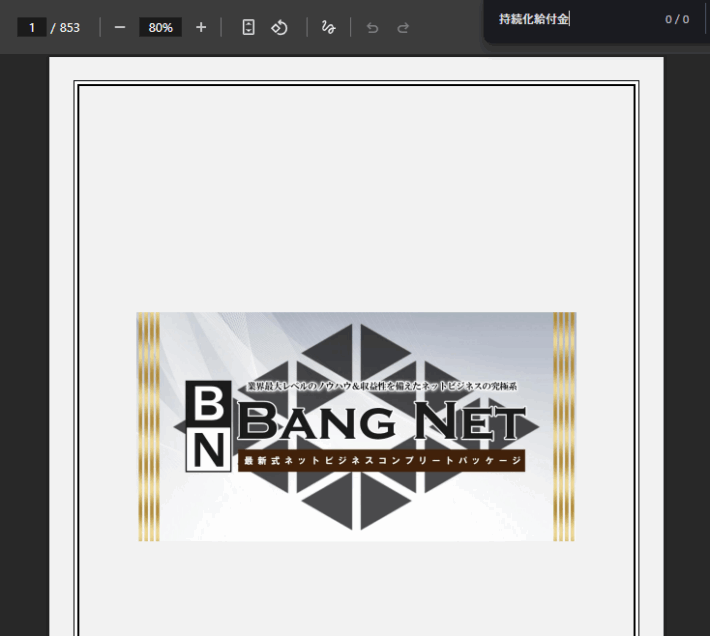Click the redo arrow icon
Image resolution: width=710 pixels, height=636 pixels.
pos(403,28)
